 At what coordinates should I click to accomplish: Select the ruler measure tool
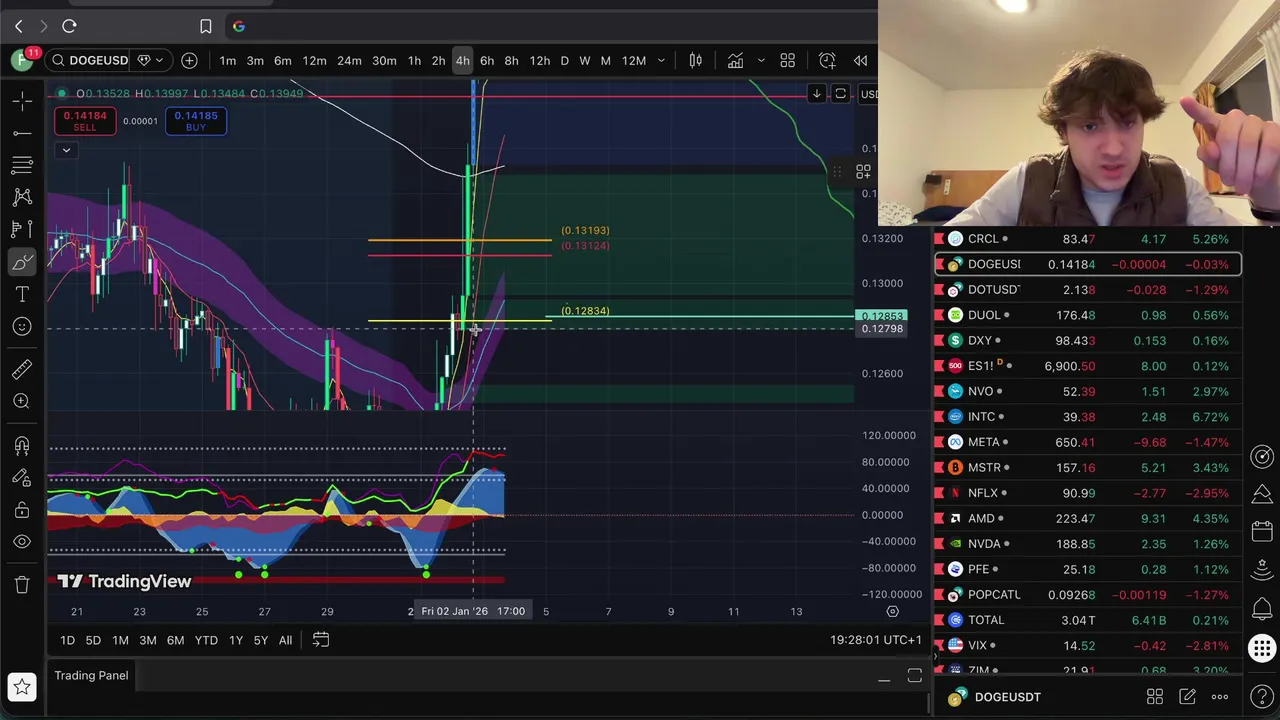[x=22, y=369]
